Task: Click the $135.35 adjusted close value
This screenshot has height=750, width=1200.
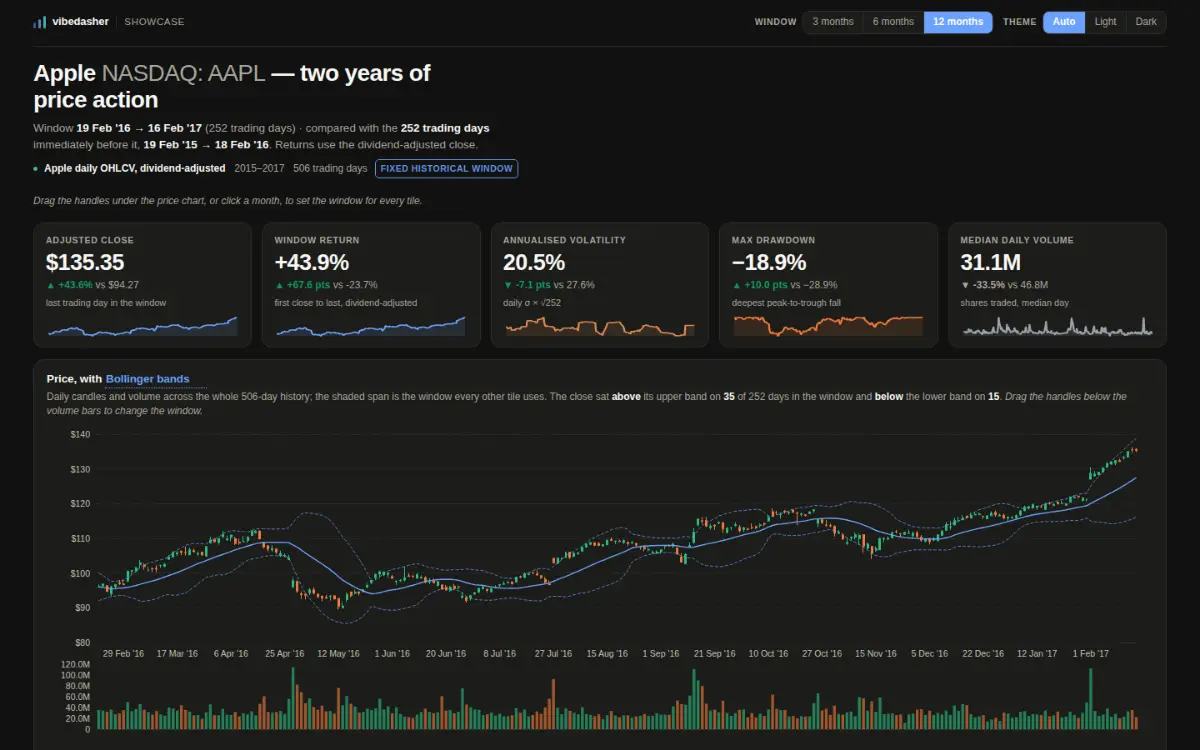Action: [85, 263]
